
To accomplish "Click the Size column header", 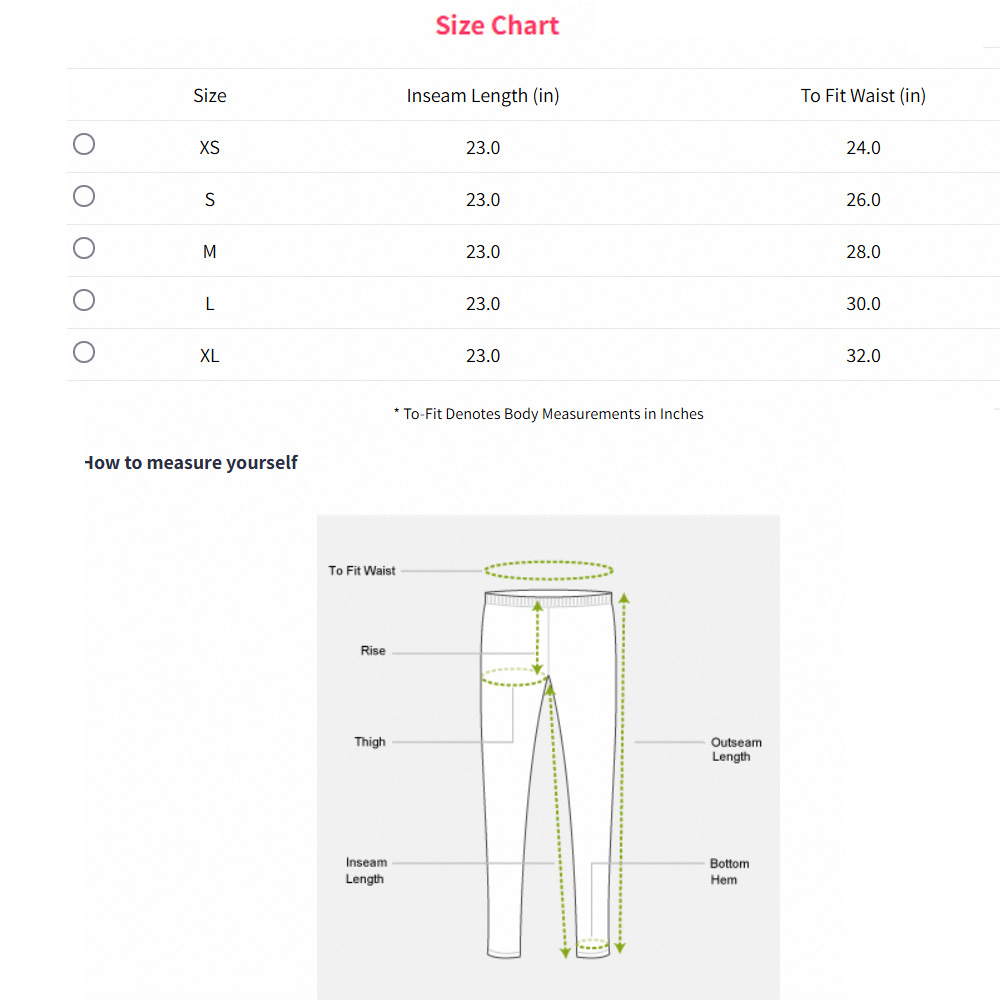I will point(209,95).
